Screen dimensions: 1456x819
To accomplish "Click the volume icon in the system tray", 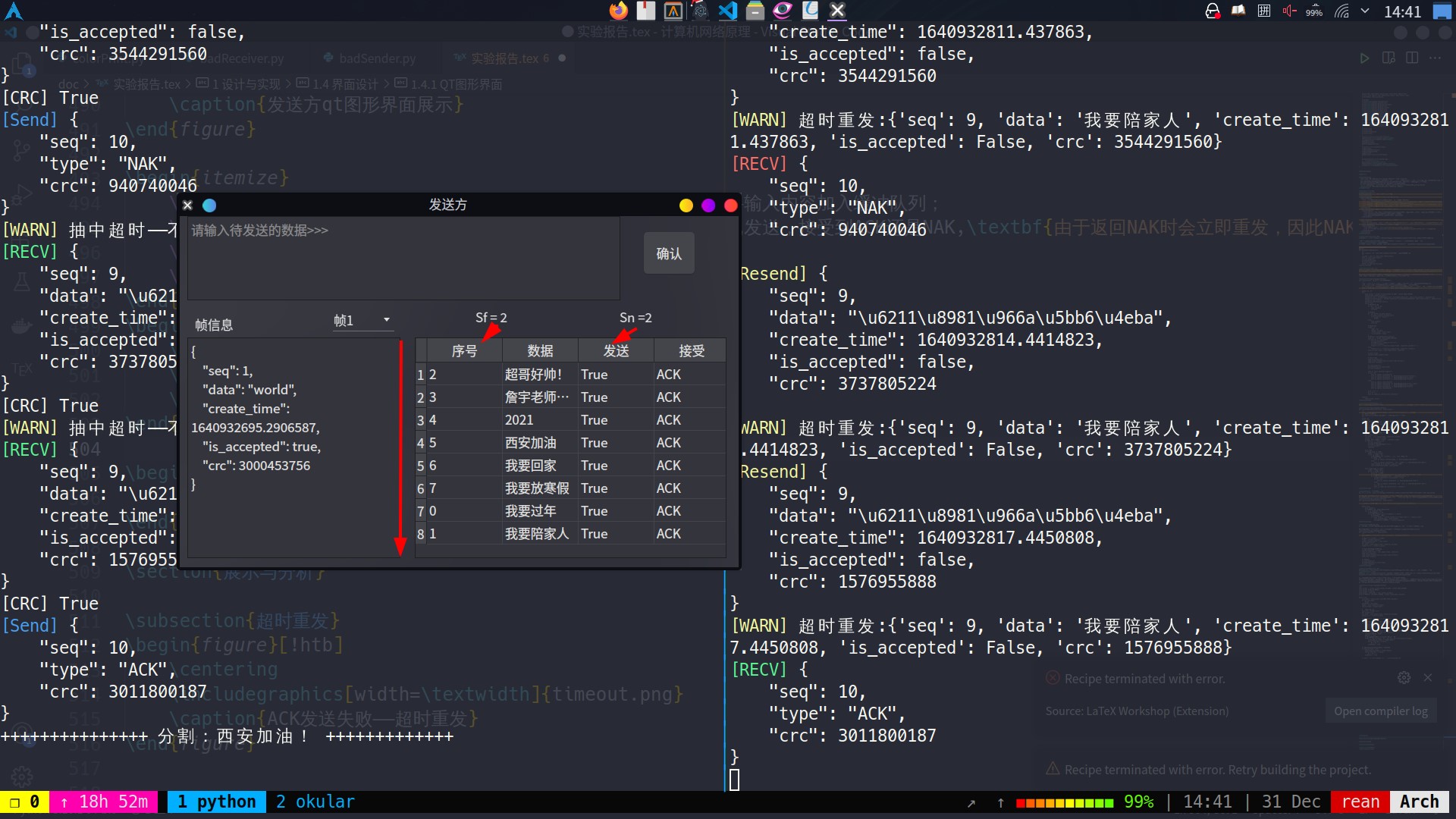I will click(x=1289, y=11).
